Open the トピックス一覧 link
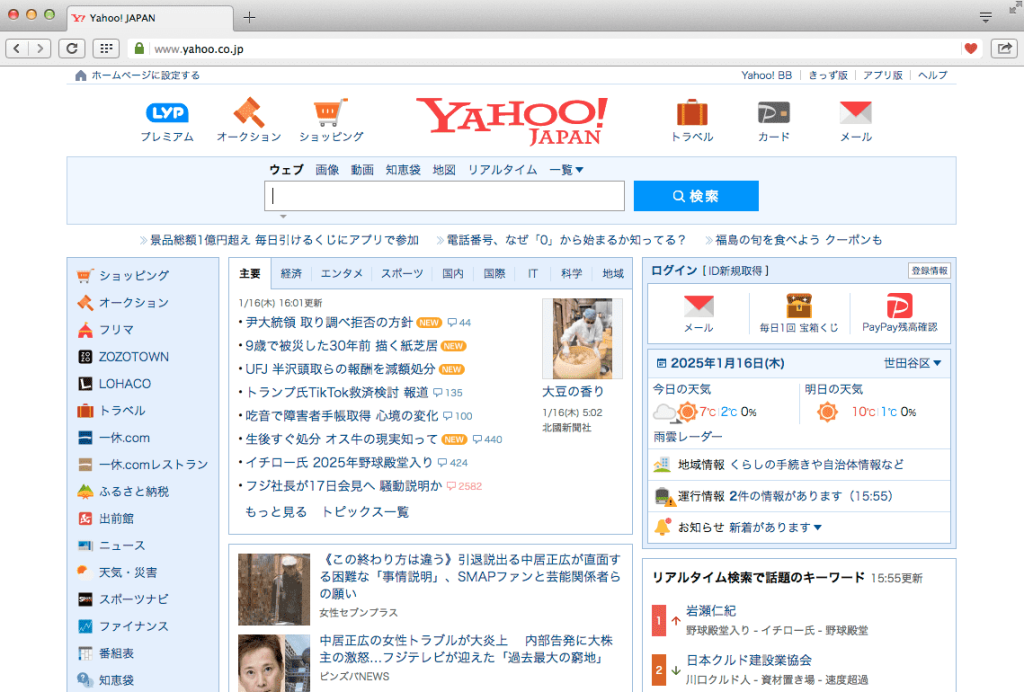Viewport: 1024px width, 692px height. coord(365,512)
